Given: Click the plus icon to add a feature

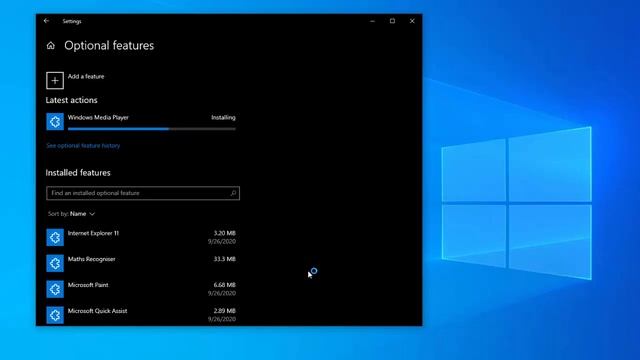Looking at the screenshot, I should point(55,80).
